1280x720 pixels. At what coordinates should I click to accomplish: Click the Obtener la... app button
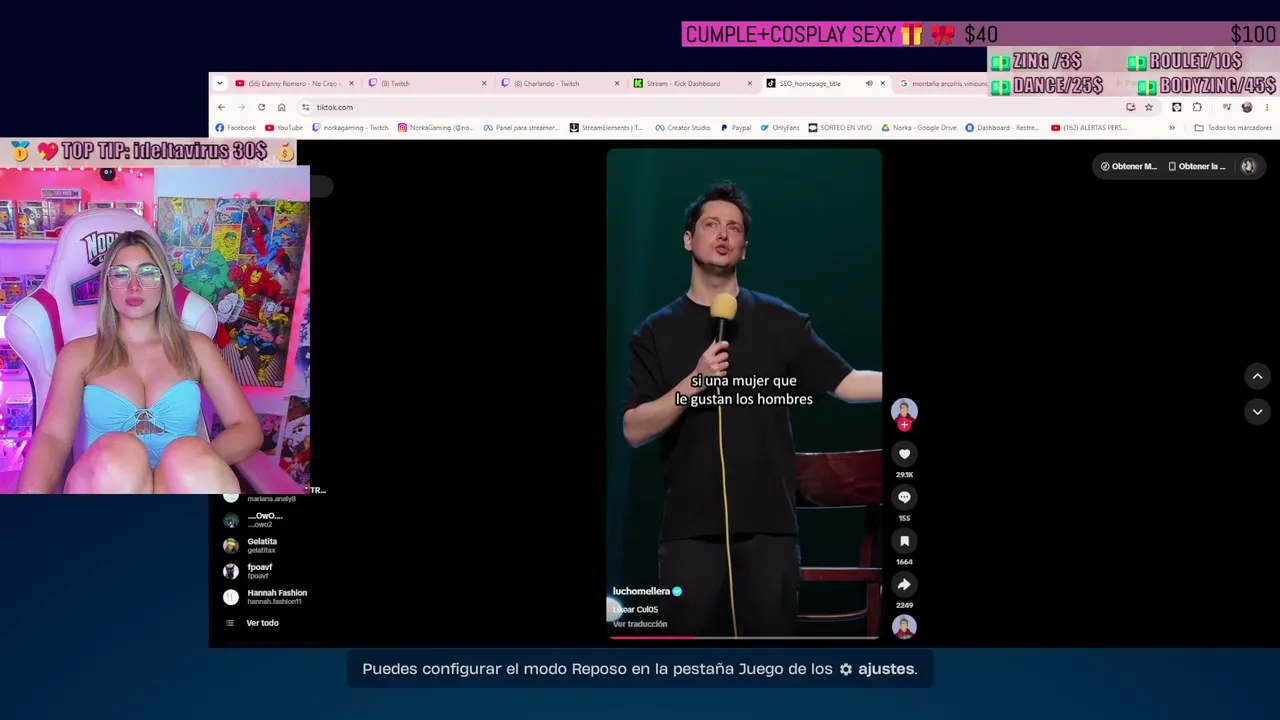(1196, 166)
